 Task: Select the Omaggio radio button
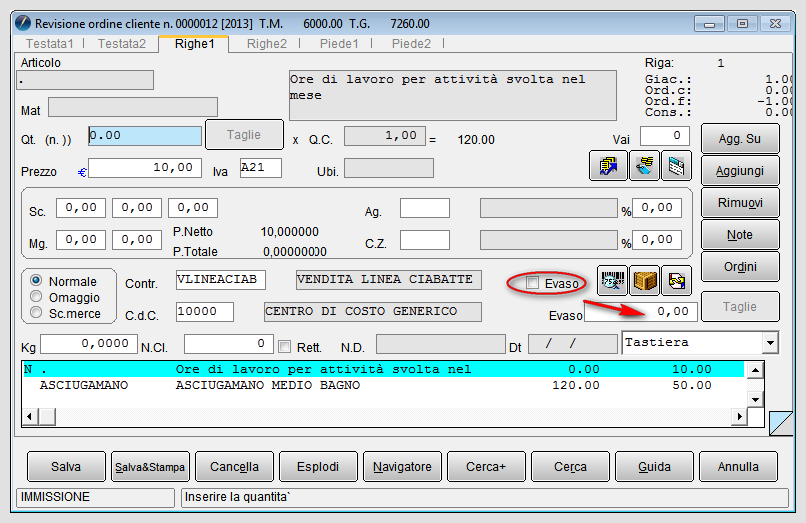[x=36, y=296]
